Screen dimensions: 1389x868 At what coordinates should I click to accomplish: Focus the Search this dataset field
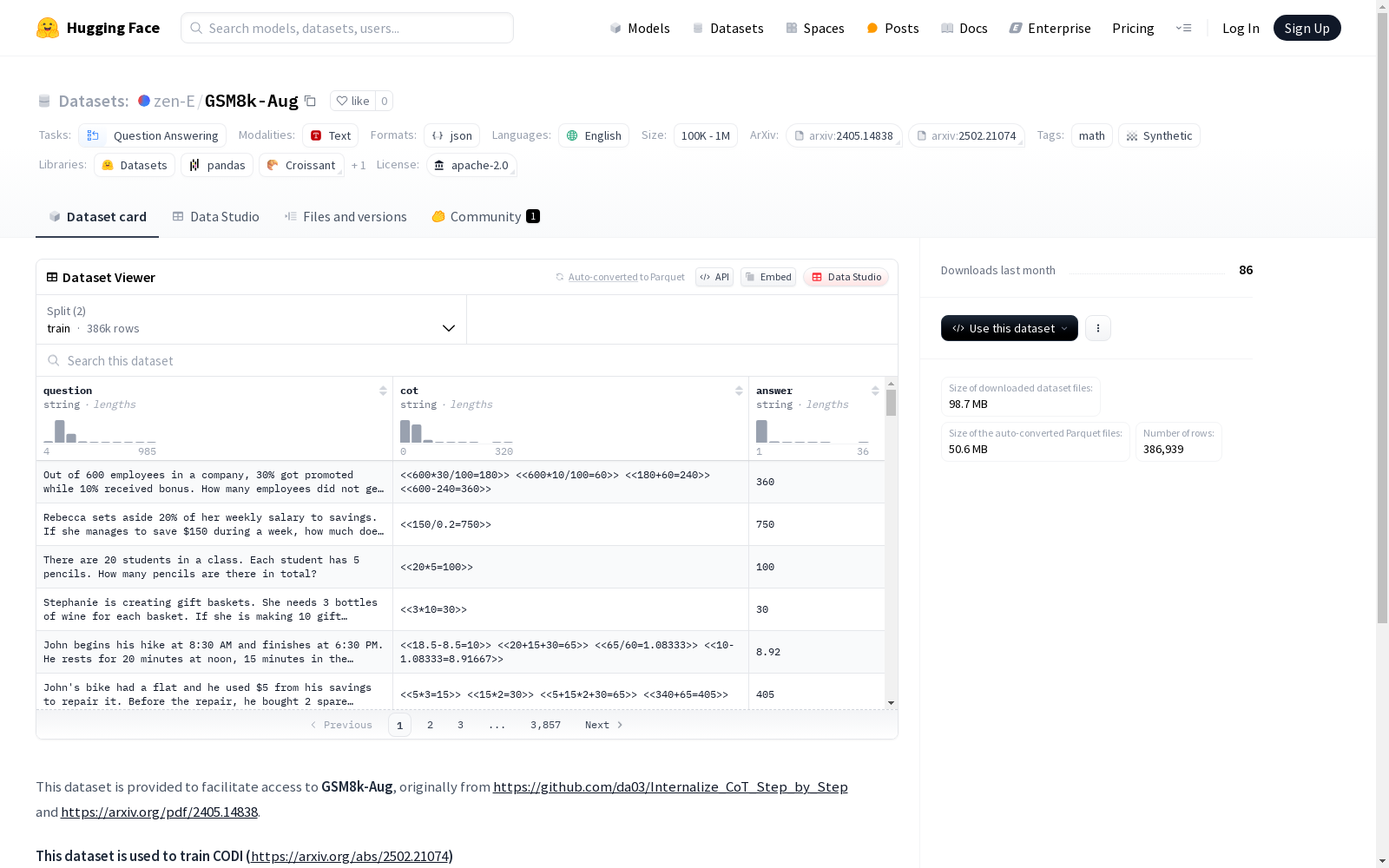pos(467,360)
